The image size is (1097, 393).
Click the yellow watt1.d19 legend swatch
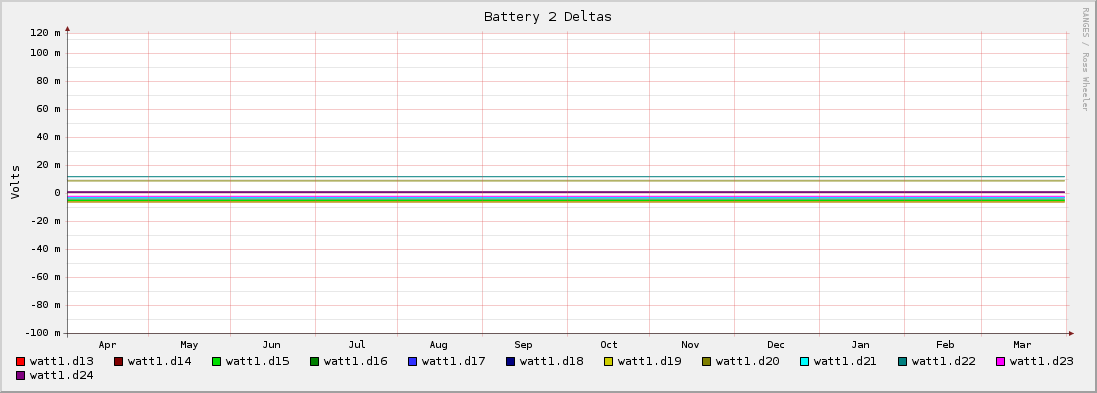coord(608,362)
